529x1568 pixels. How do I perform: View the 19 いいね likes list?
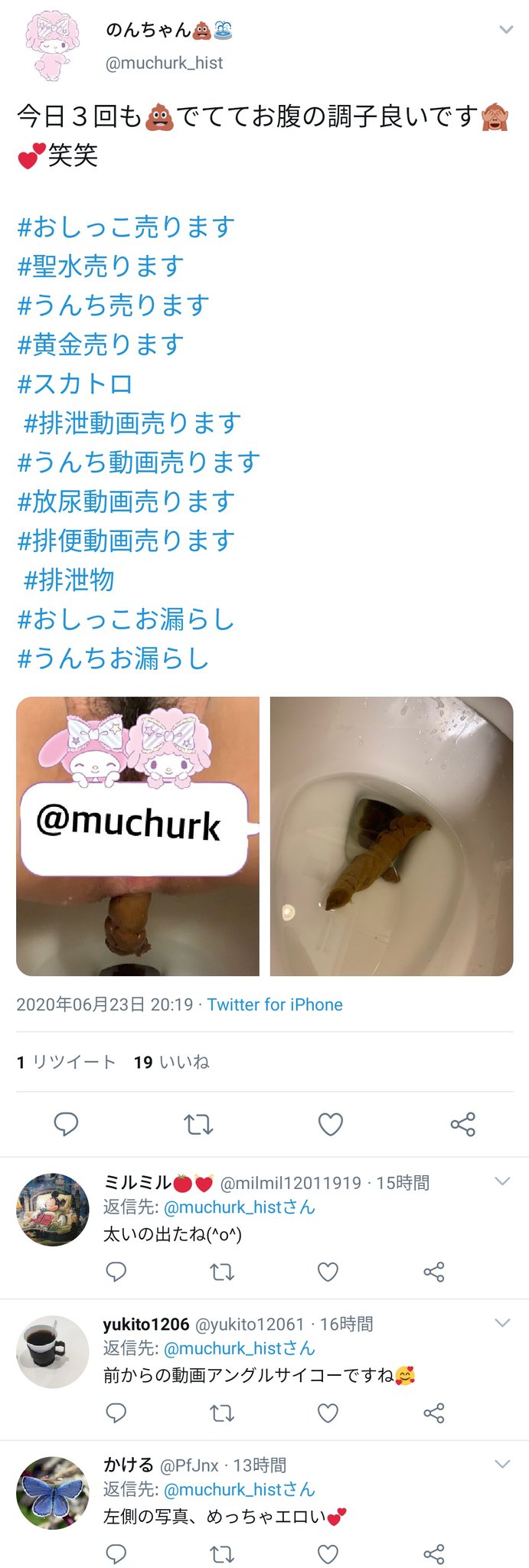click(171, 1062)
